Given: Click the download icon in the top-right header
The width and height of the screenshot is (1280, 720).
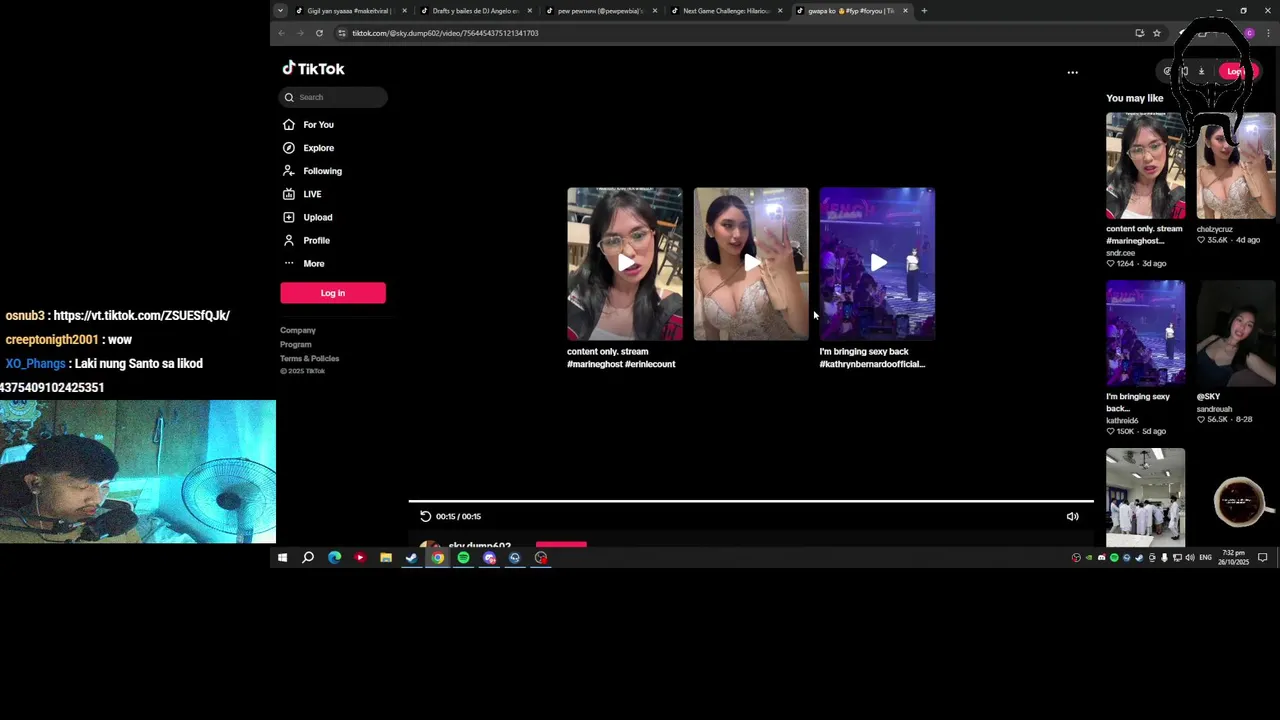Looking at the screenshot, I should tap(1201, 71).
